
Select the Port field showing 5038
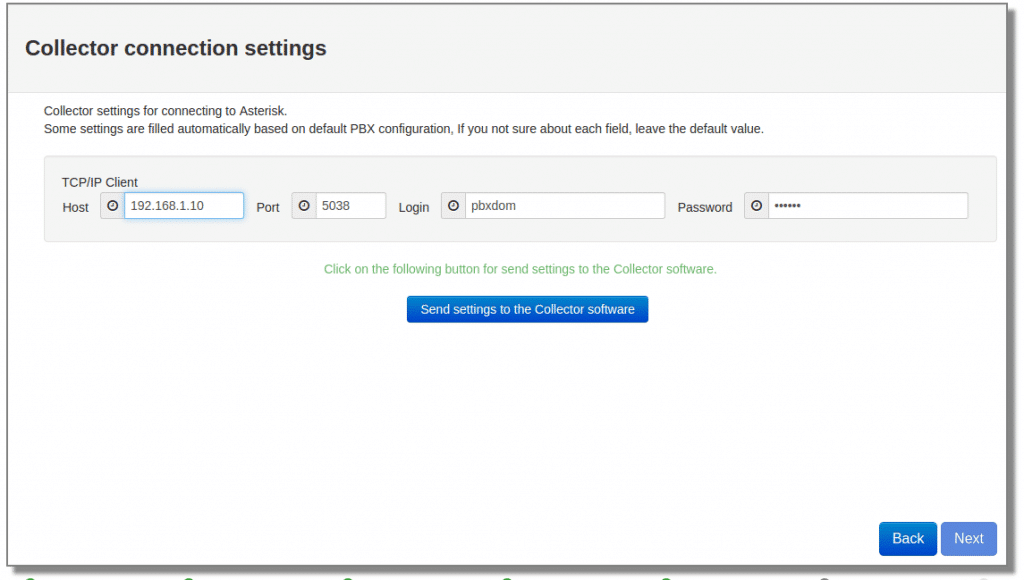pyautogui.click(x=350, y=206)
